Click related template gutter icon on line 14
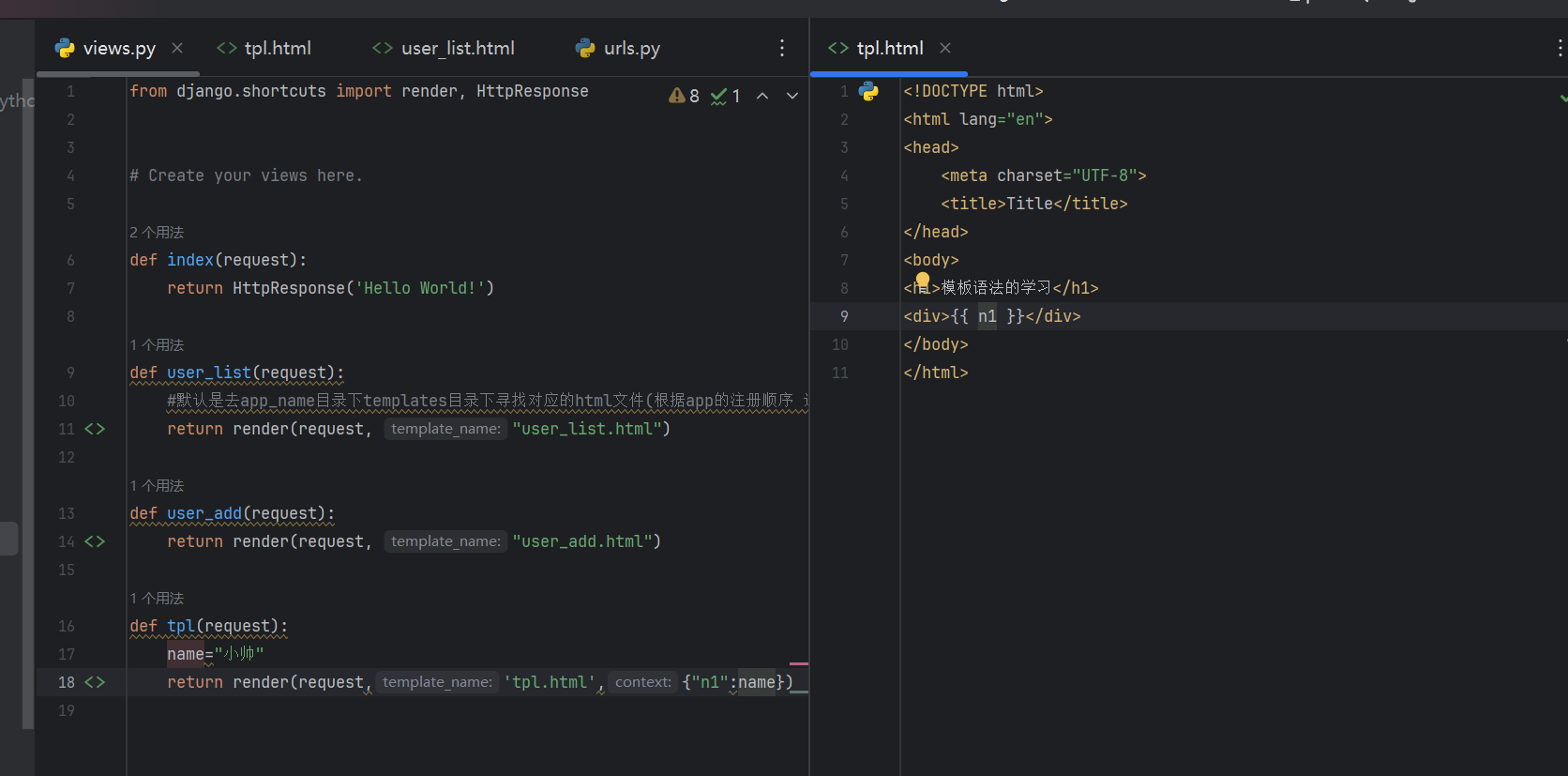The height and width of the screenshot is (776, 1568). pos(95,541)
